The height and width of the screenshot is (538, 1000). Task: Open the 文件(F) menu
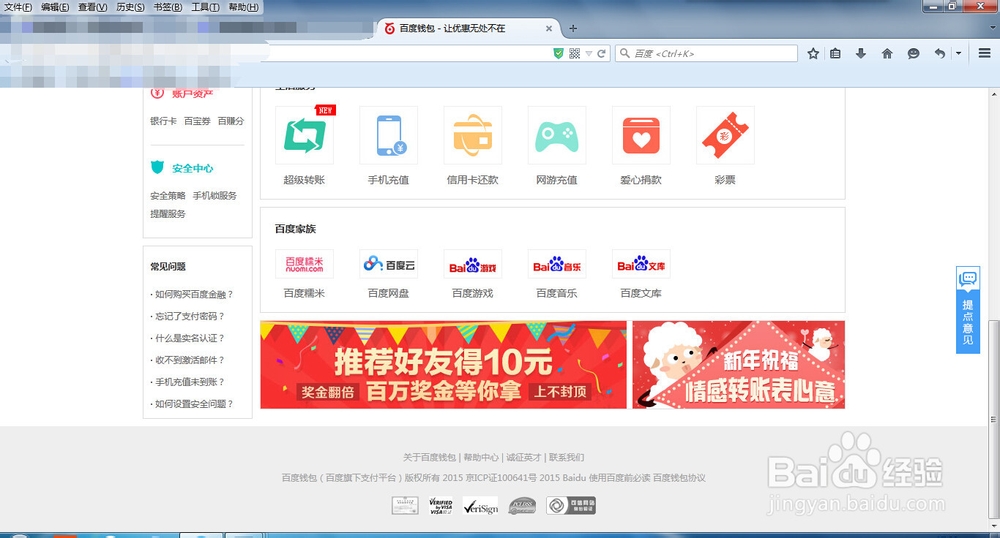click(18, 7)
